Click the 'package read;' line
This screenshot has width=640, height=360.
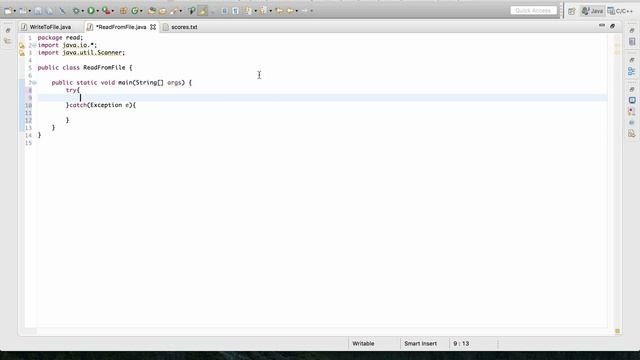pyautogui.click(x=60, y=38)
